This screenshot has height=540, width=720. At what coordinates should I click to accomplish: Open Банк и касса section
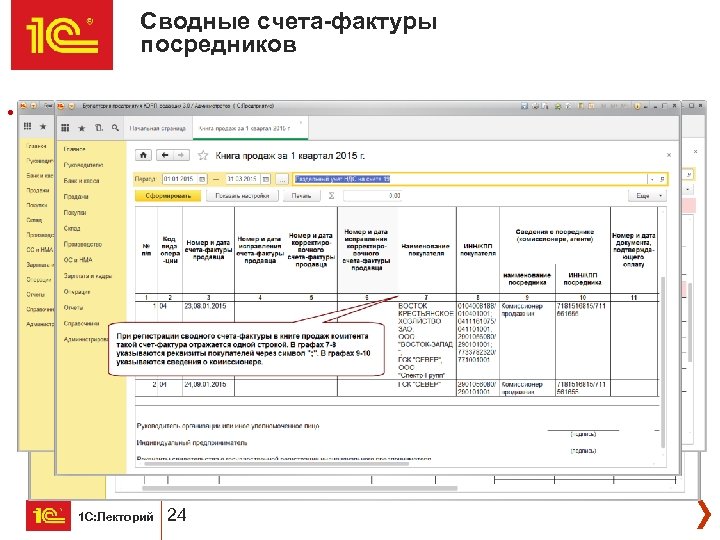tap(81, 181)
